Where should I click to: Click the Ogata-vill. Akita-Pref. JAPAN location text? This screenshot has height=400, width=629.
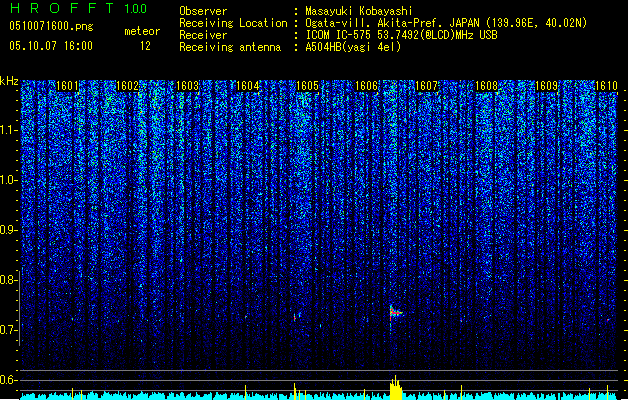(x=446, y=23)
